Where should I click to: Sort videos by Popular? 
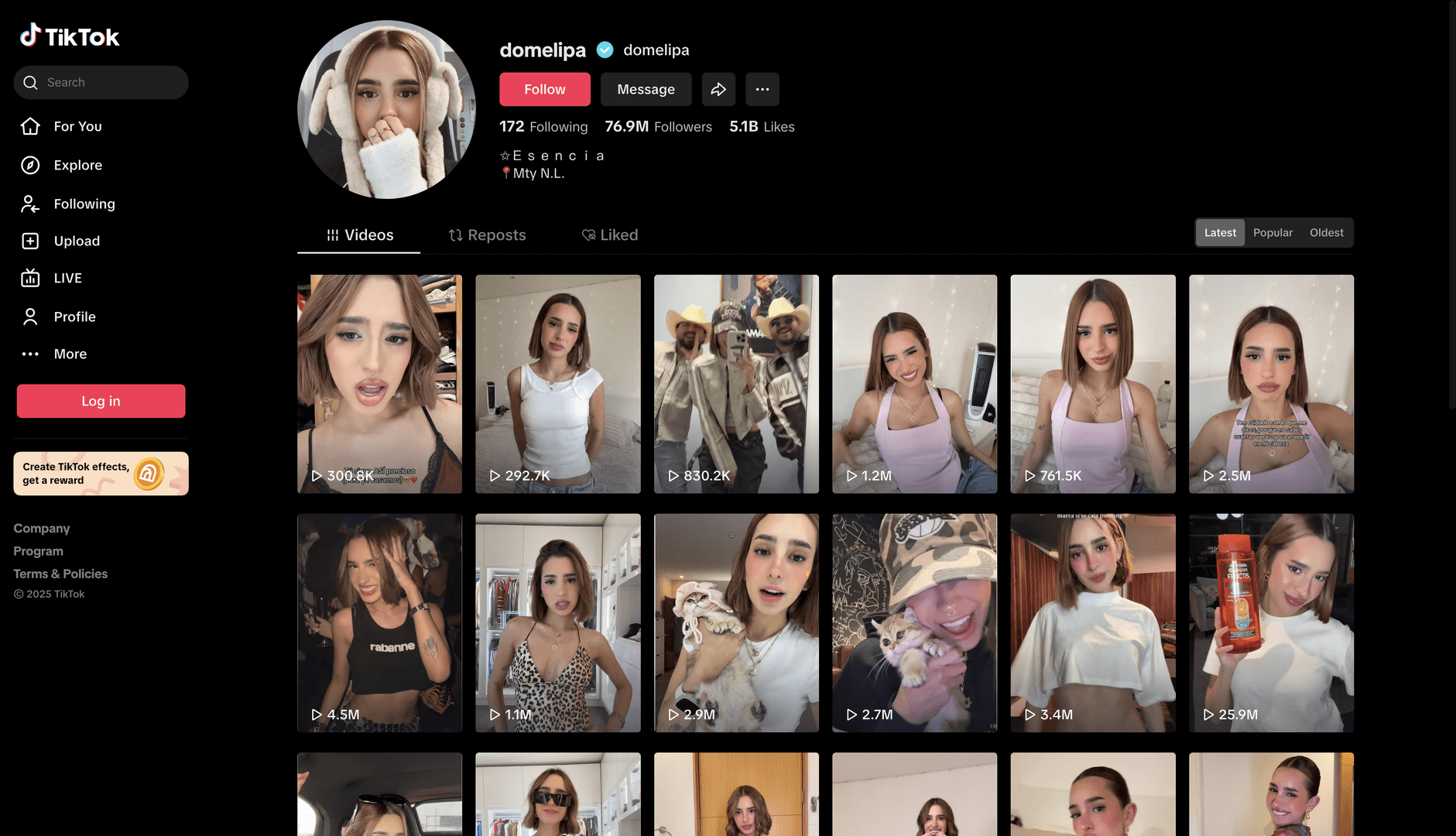[1273, 232]
